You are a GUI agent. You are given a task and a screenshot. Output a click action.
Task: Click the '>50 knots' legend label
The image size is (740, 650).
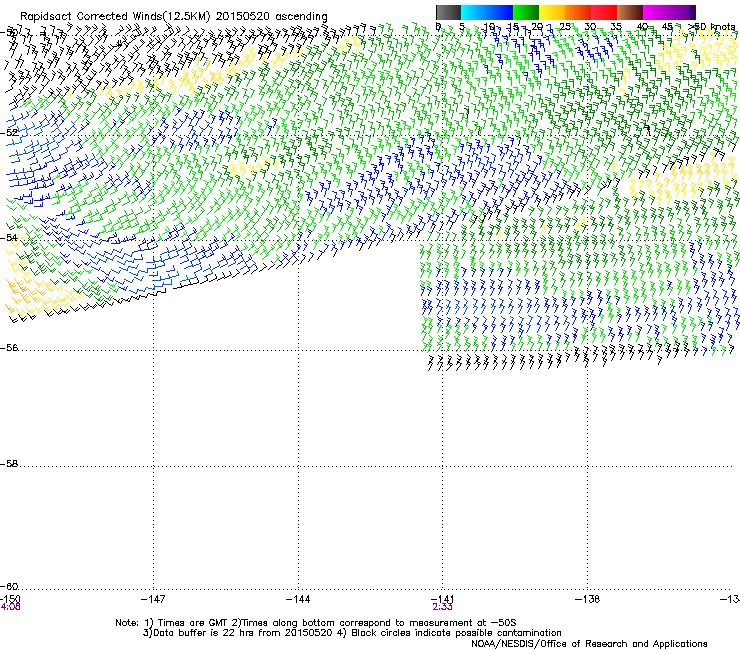[712, 27]
